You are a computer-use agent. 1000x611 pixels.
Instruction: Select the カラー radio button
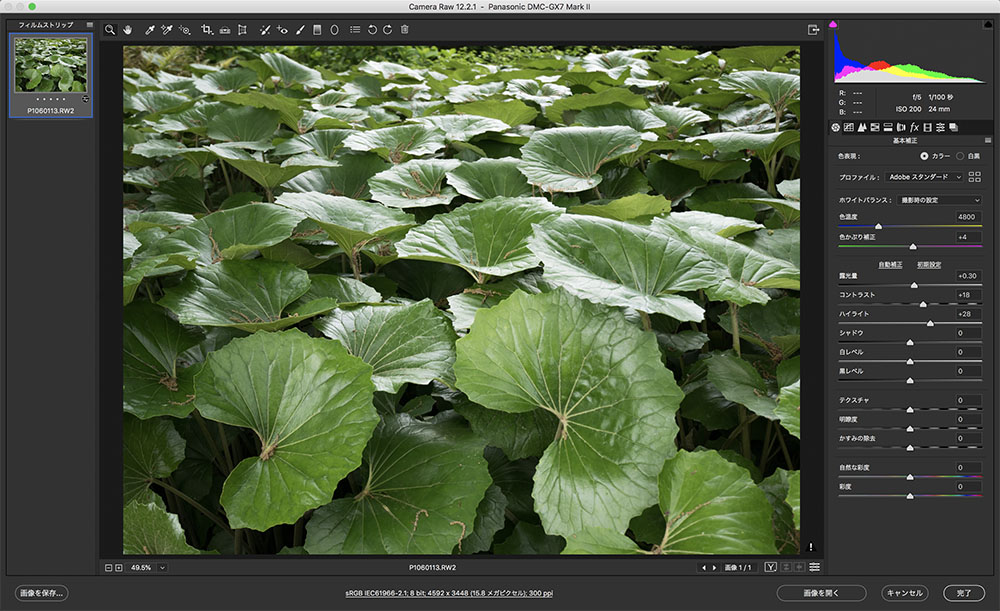point(923,156)
